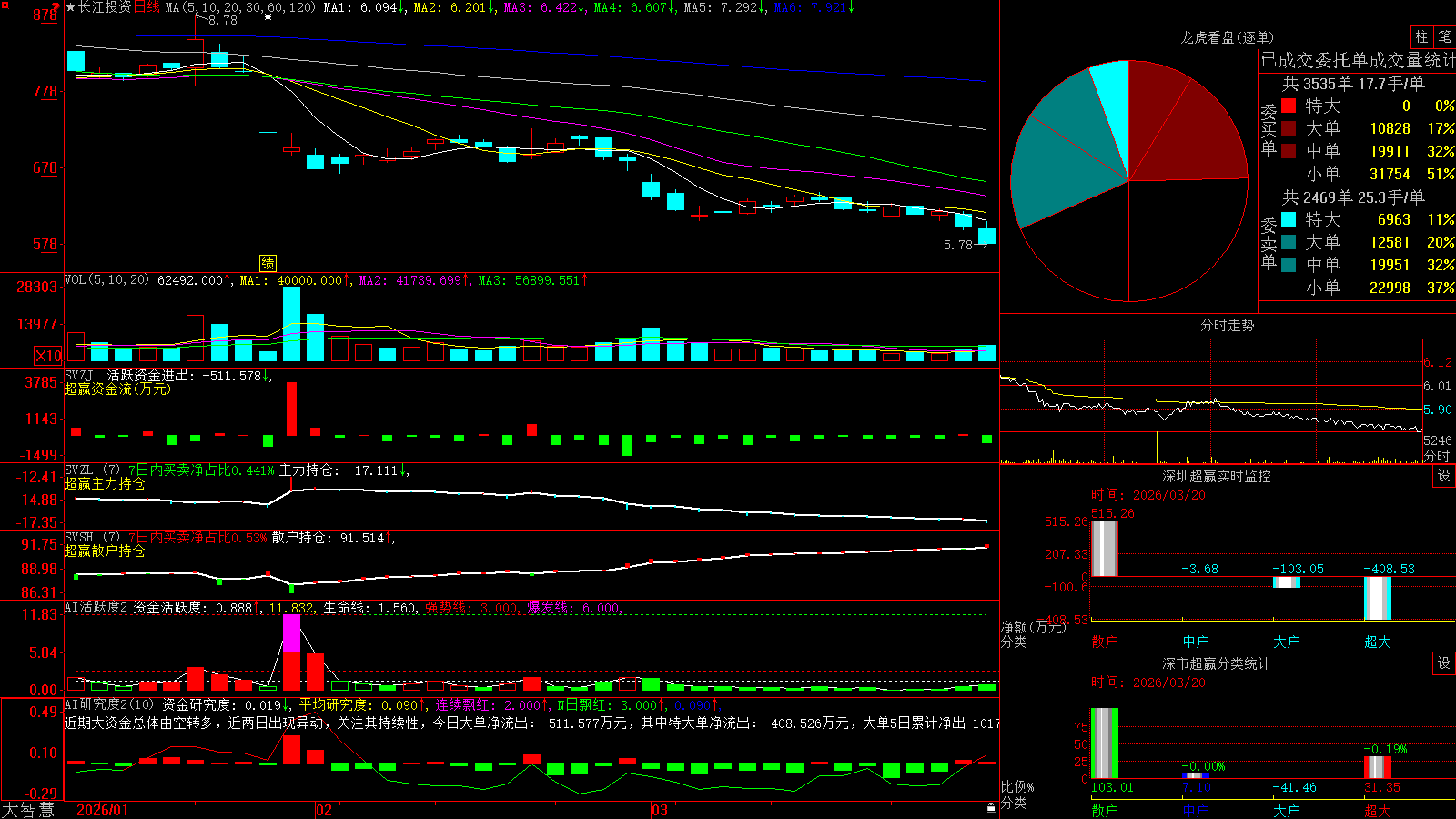The height and width of the screenshot is (819, 1456).
Task: Toggle the X10 volume scale box
Action: point(48,356)
